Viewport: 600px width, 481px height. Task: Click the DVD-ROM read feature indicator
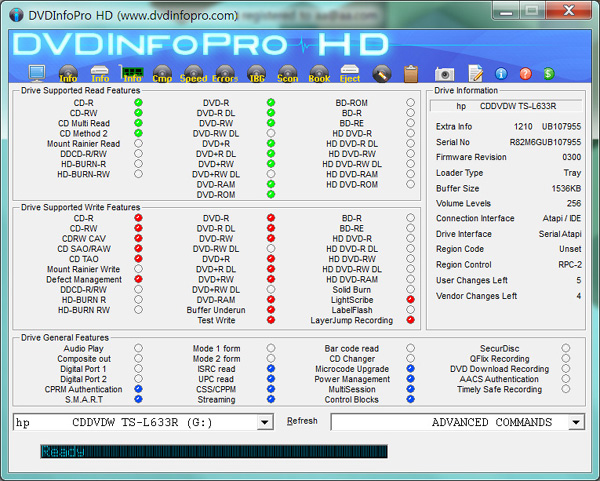click(271, 194)
